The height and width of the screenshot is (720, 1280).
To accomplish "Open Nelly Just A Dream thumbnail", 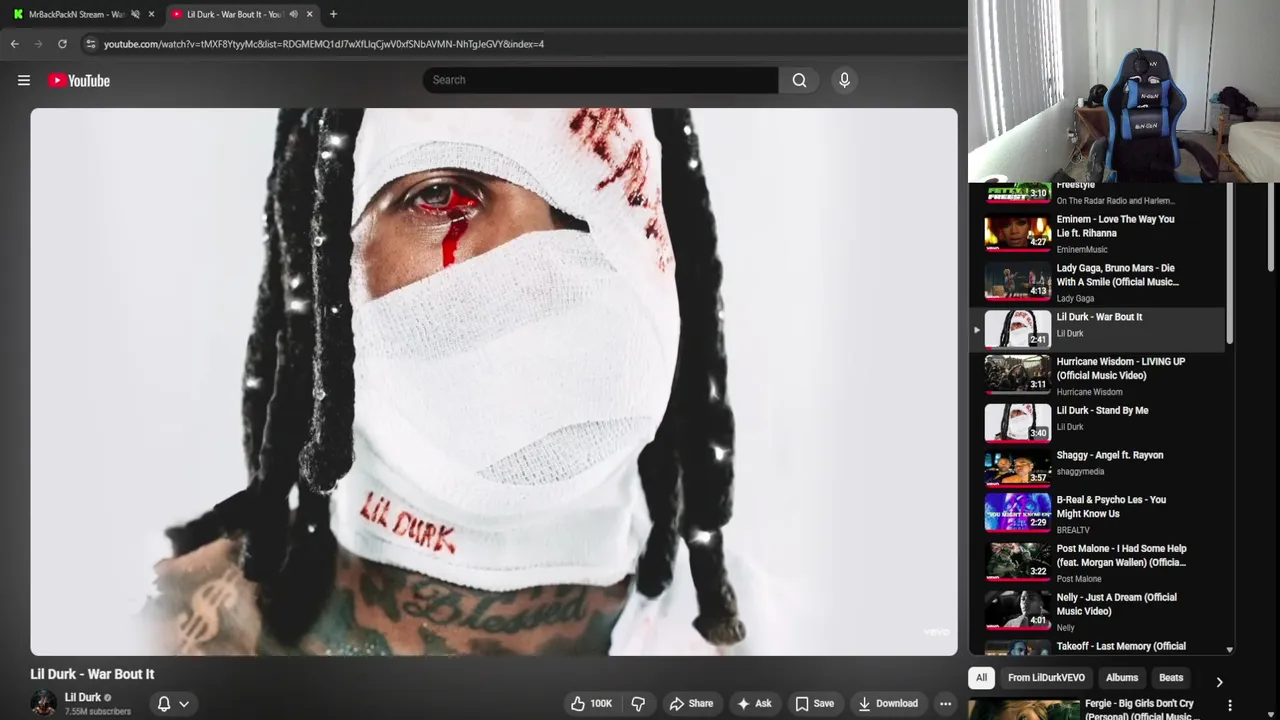I will pos(1018,610).
